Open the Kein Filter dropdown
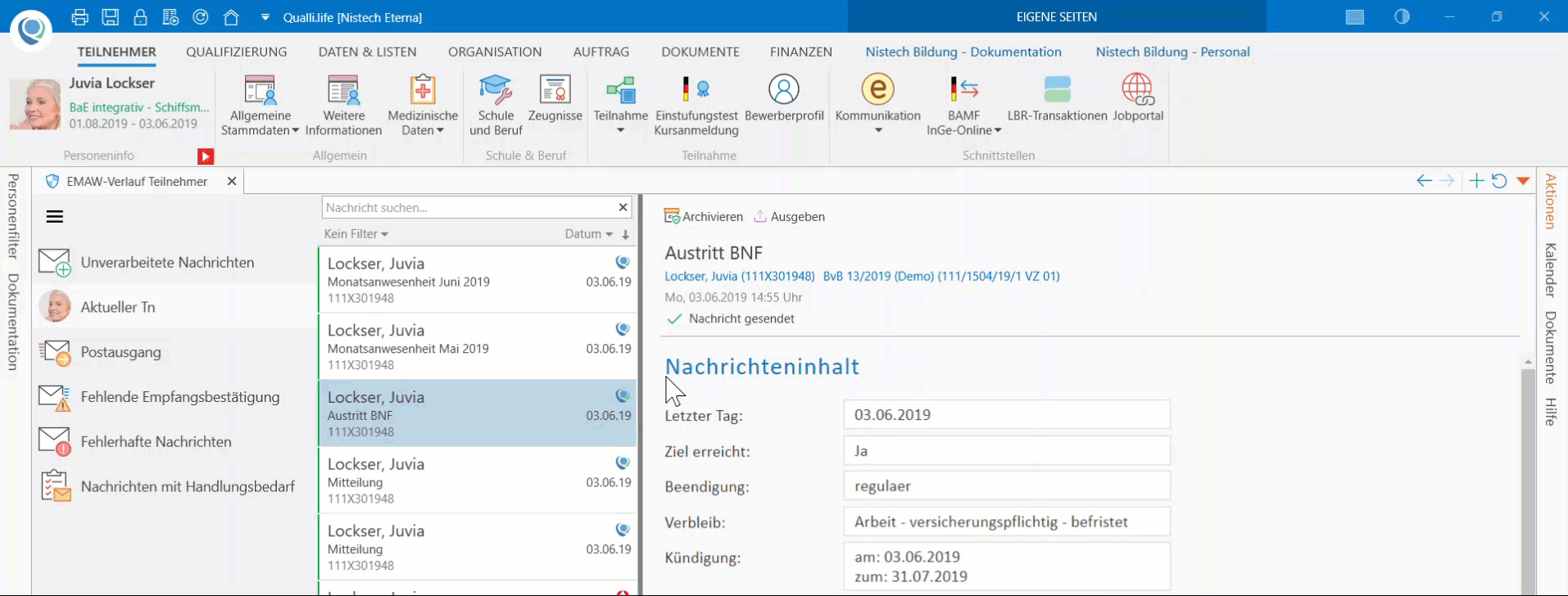 (x=356, y=233)
